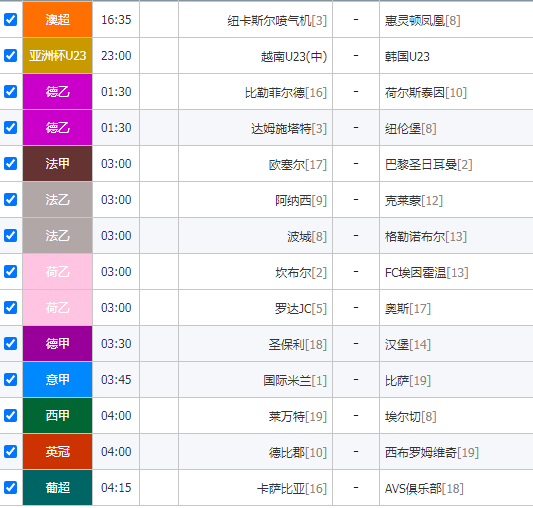Open home team 越南U23(中)
The height and width of the screenshot is (508, 533).
click(x=294, y=56)
